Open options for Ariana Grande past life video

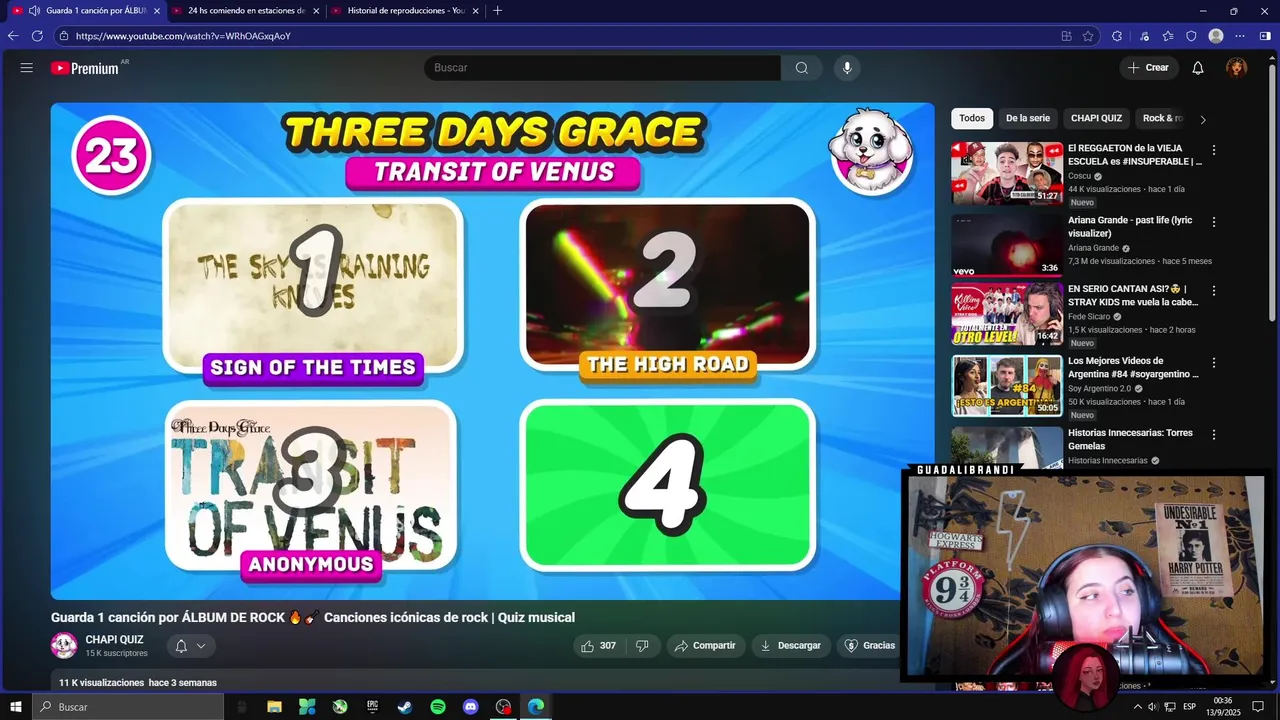tap(1214, 222)
